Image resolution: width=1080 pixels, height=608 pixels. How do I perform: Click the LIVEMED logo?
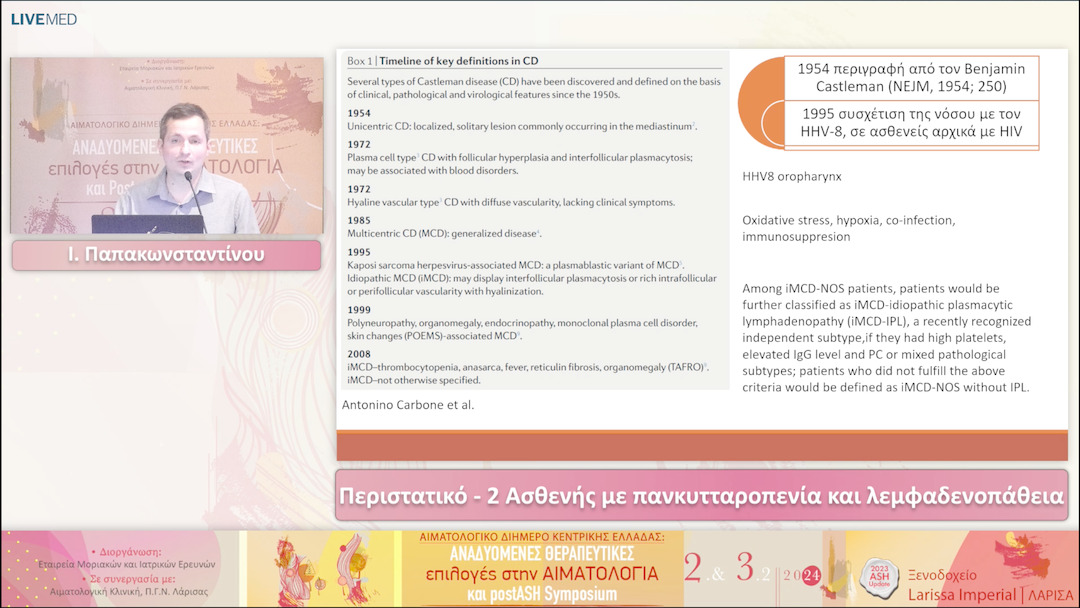(44, 19)
